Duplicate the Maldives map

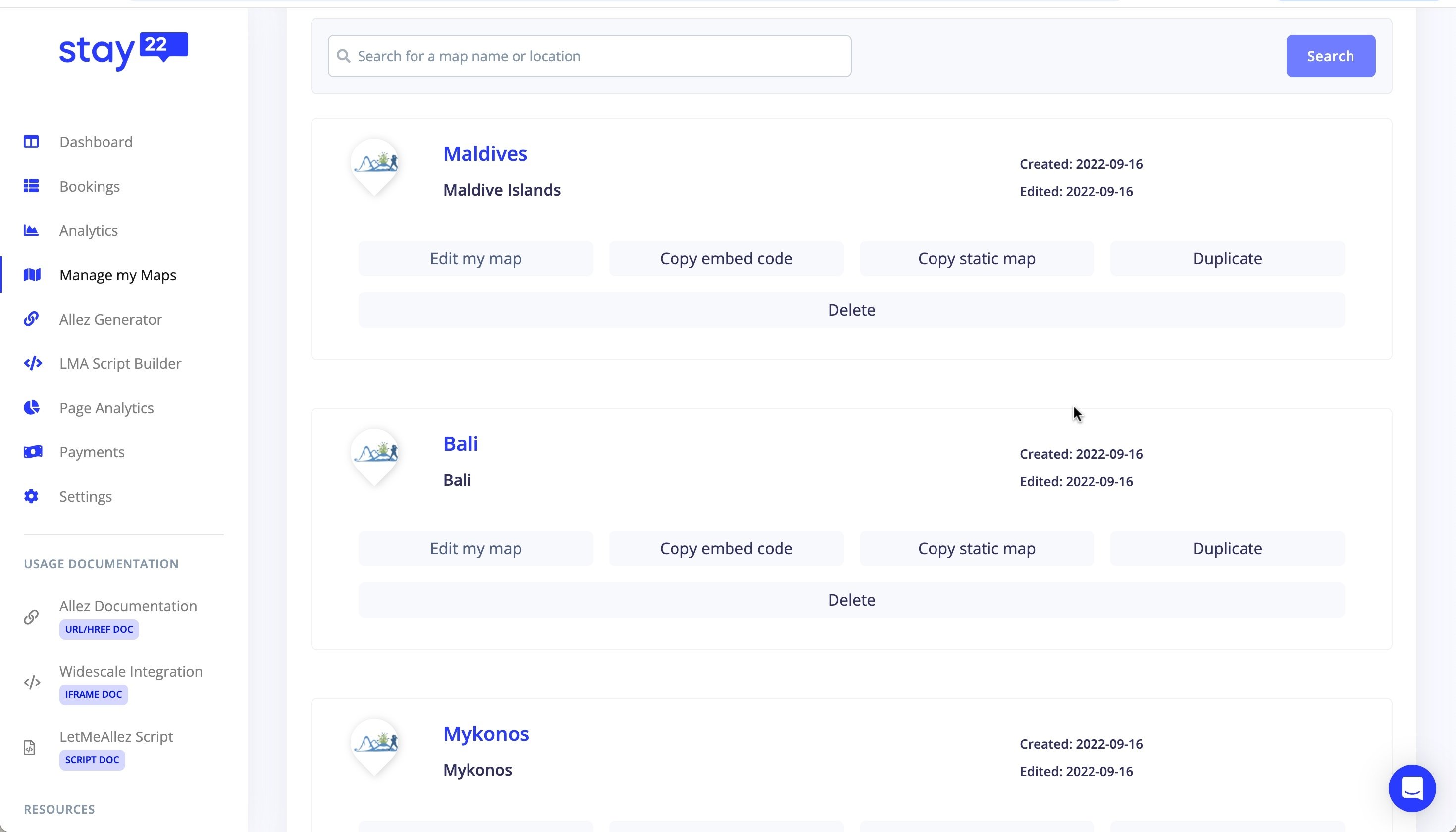click(x=1227, y=258)
